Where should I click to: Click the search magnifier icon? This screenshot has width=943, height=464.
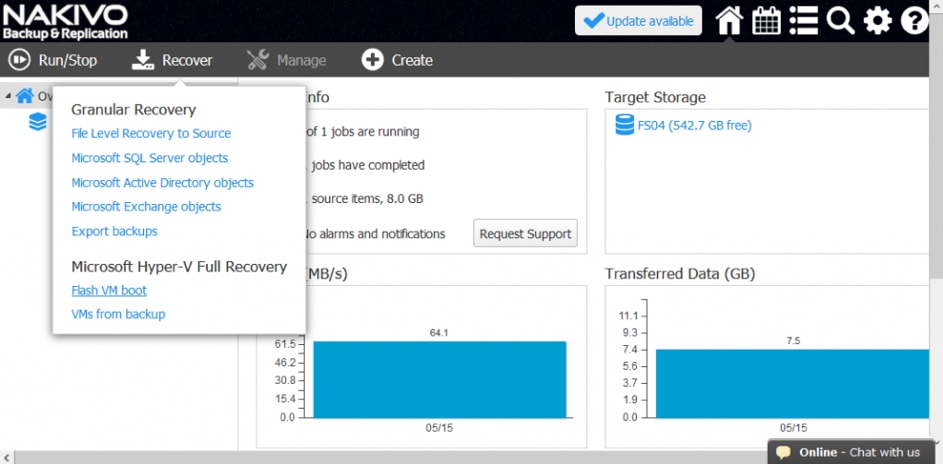click(x=840, y=20)
